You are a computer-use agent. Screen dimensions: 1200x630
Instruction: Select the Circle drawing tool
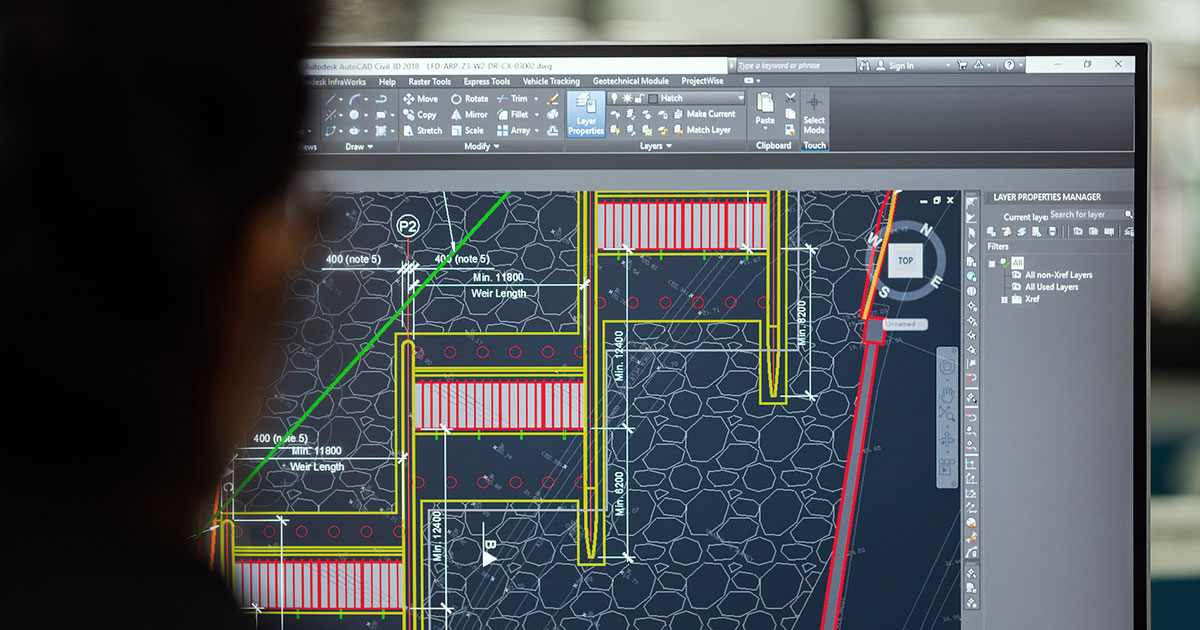(354, 115)
